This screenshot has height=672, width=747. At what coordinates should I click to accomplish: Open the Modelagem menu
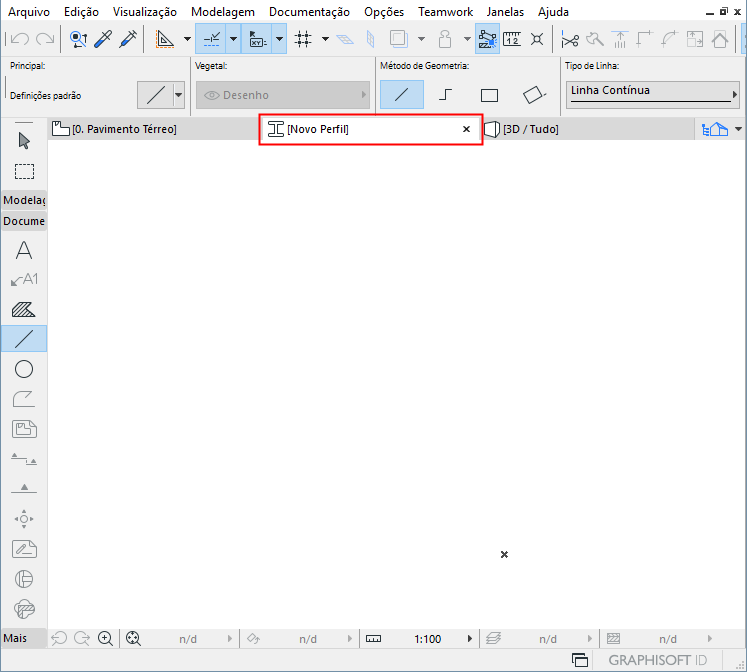pos(223,12)
